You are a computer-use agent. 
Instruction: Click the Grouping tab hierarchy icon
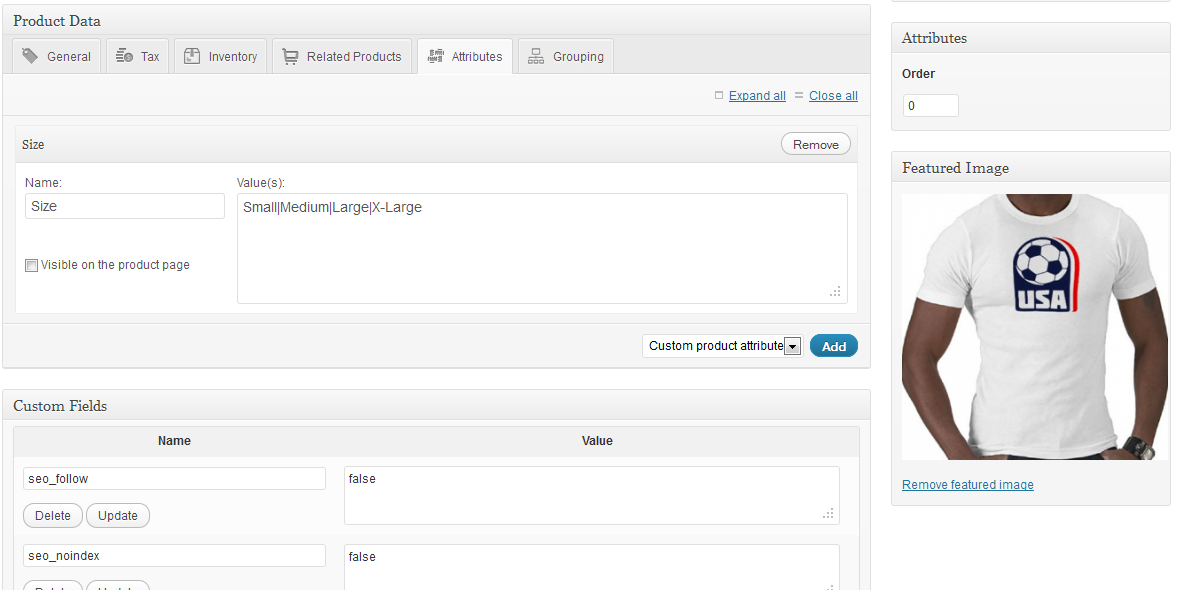536,56
